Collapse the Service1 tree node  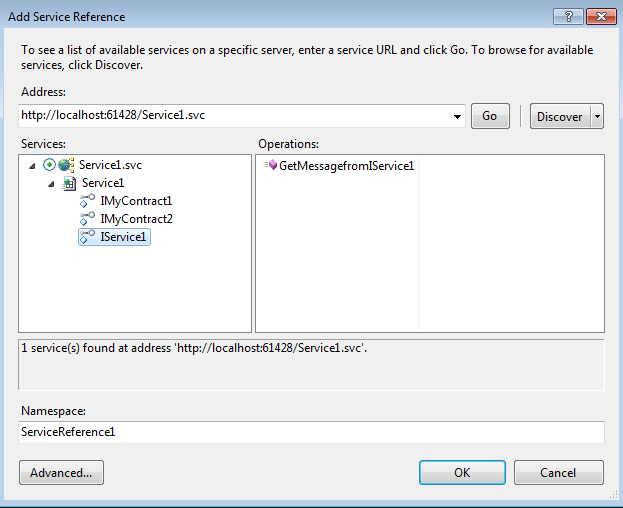tap(51, 184)
